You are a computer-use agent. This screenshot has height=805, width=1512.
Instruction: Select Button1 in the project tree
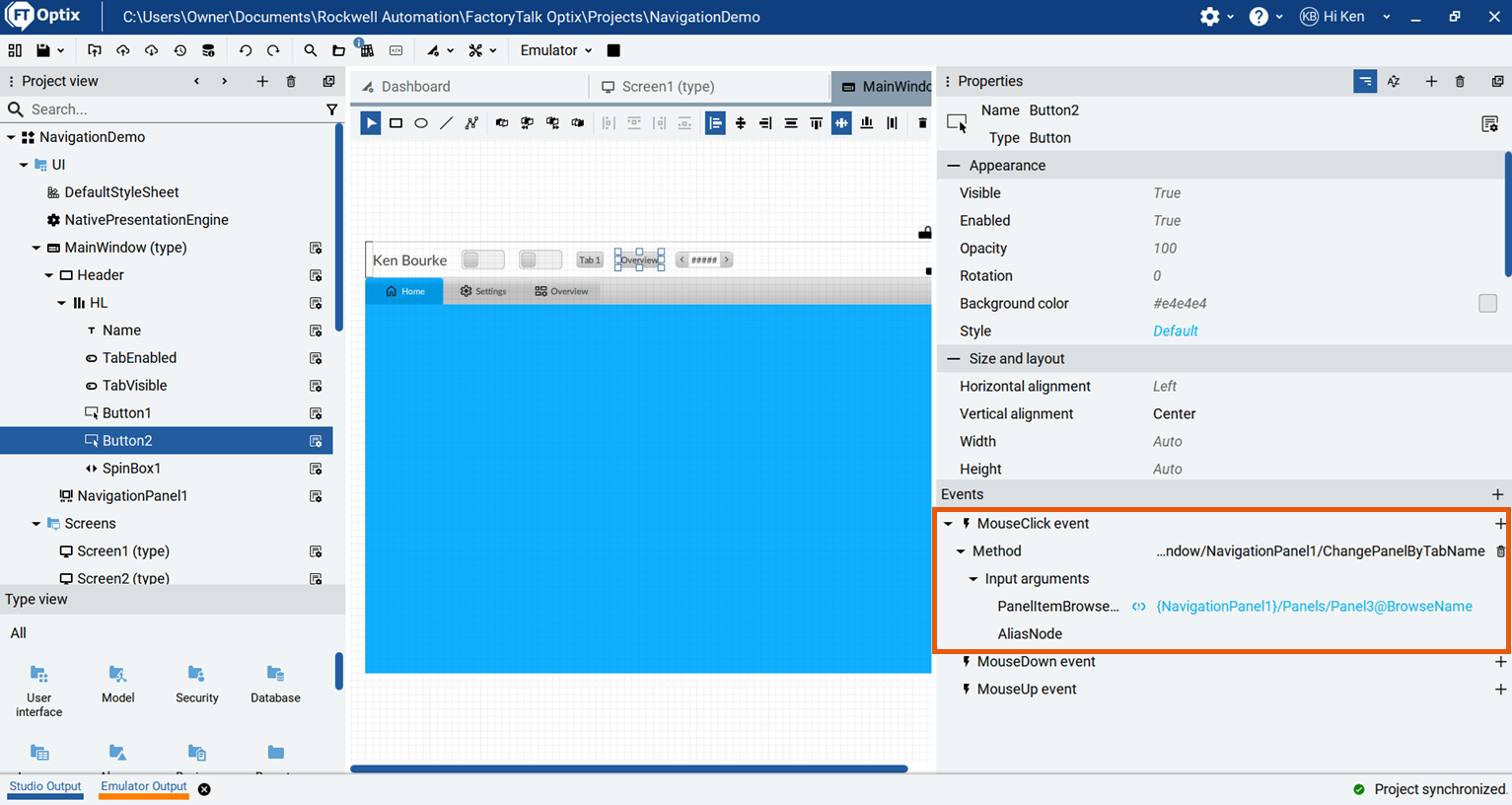click(x=126, y=413)
